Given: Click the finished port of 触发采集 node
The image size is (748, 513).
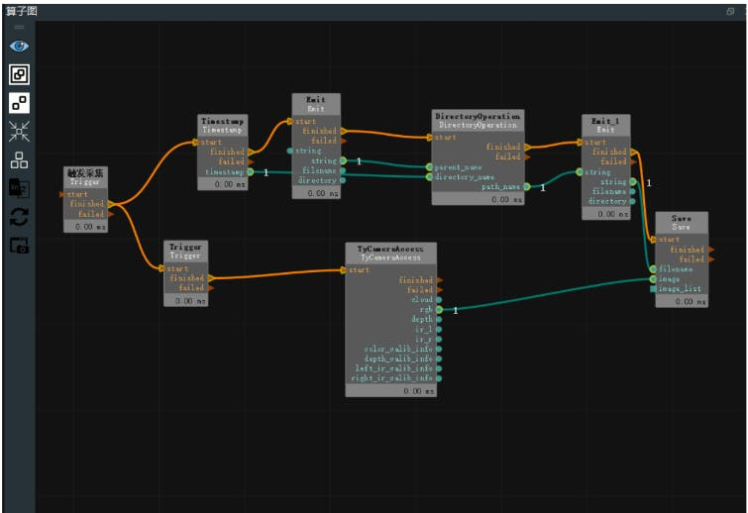Looking at the screenshot, I should pos(111,204).
